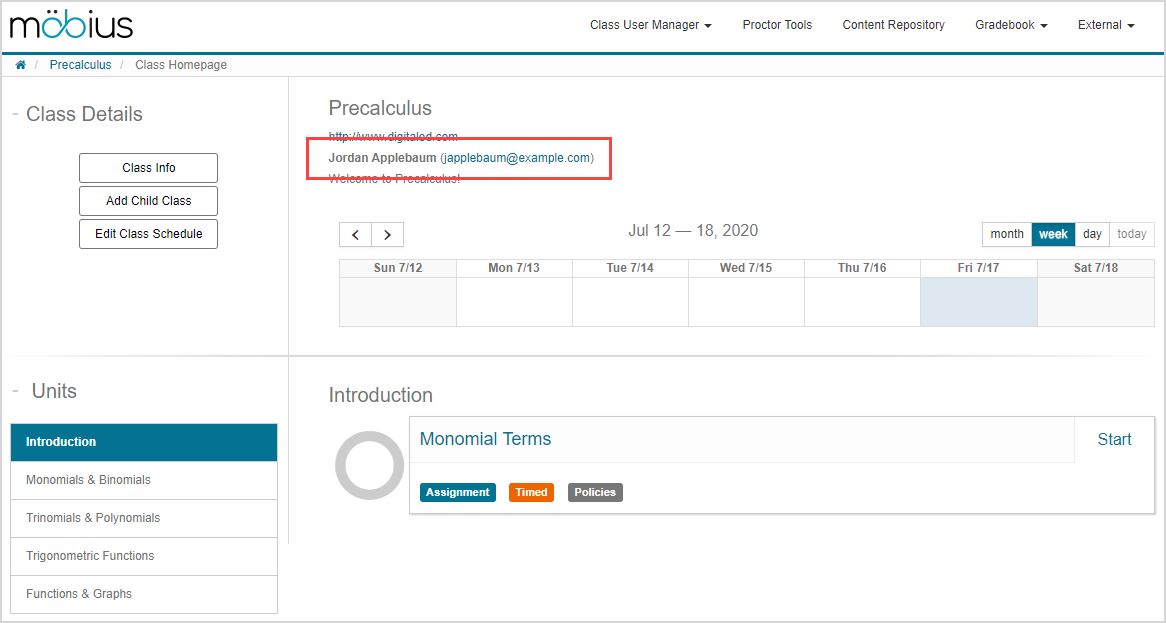Start the Monomial Terms assignment
The image size is (1166, 623).
click(x=1114, y=440)
